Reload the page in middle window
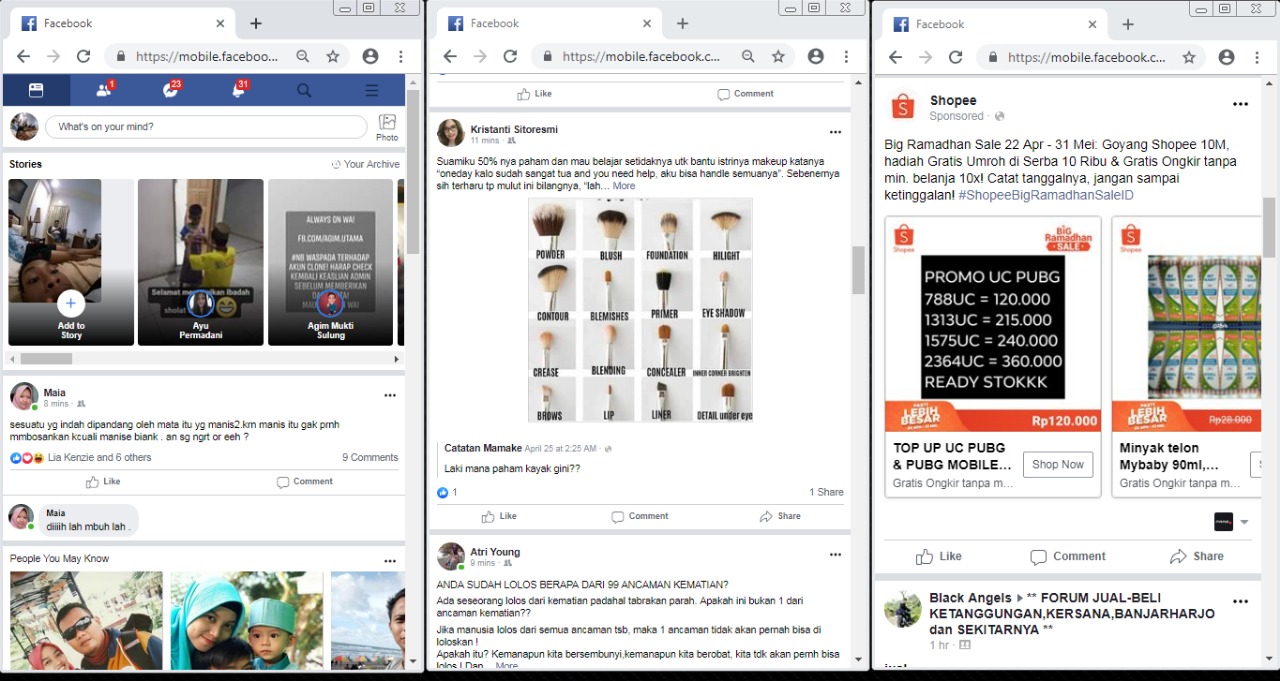 (510, 57)
